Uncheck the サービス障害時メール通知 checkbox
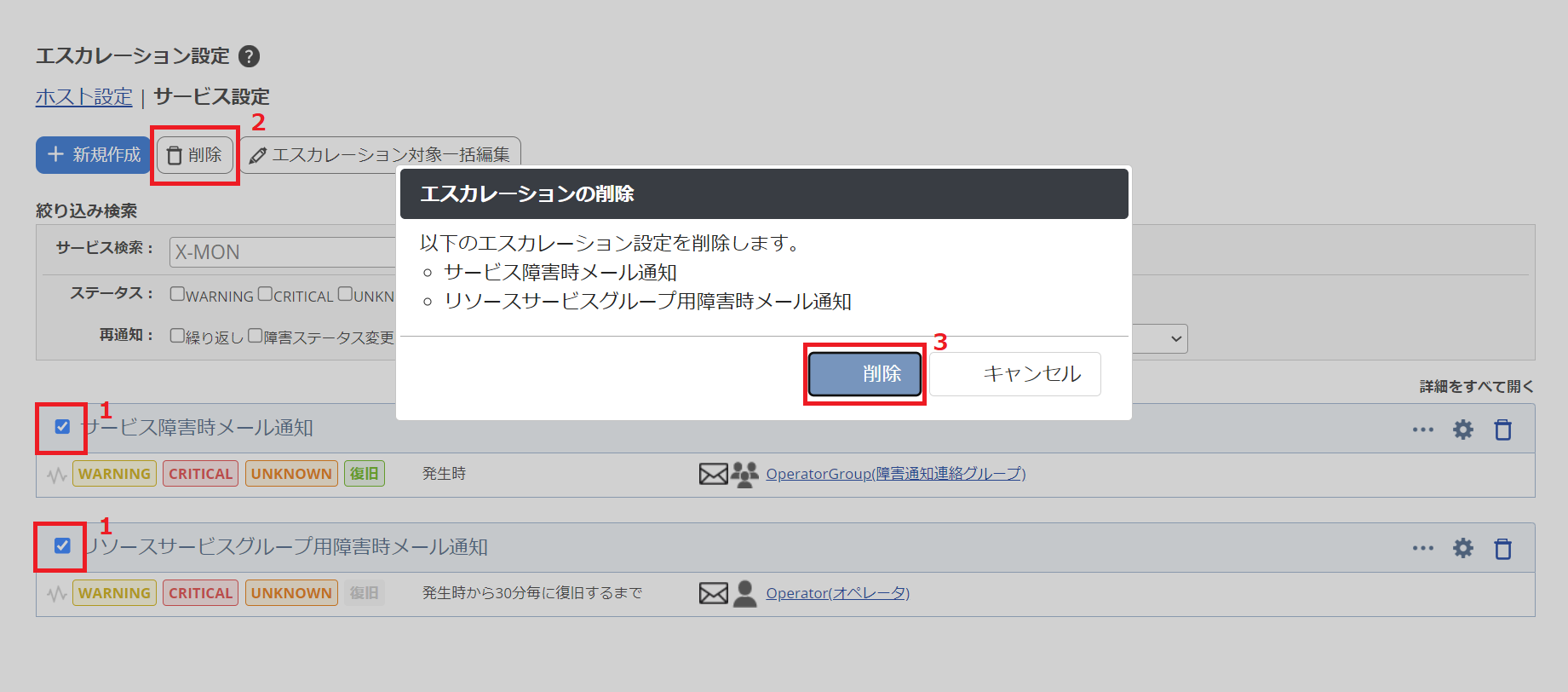Viewport: 1568px width, 692px height. pyautogui.click(x=62, y=426)
